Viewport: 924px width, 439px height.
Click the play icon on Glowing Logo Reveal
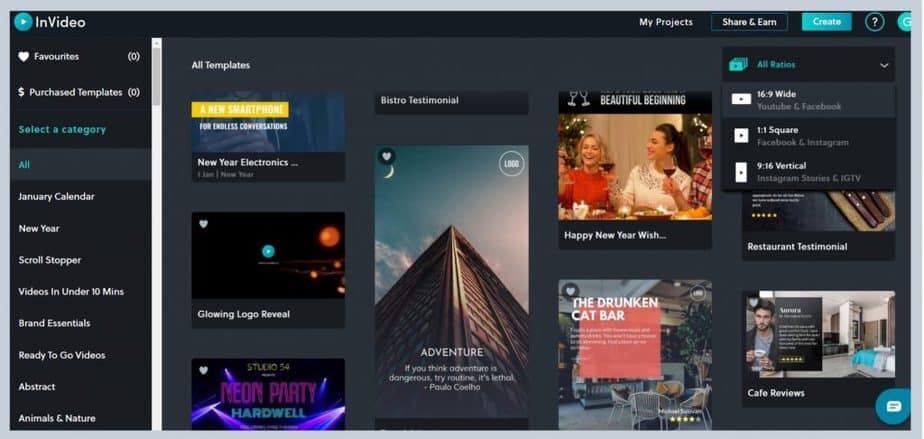(268, 251)
